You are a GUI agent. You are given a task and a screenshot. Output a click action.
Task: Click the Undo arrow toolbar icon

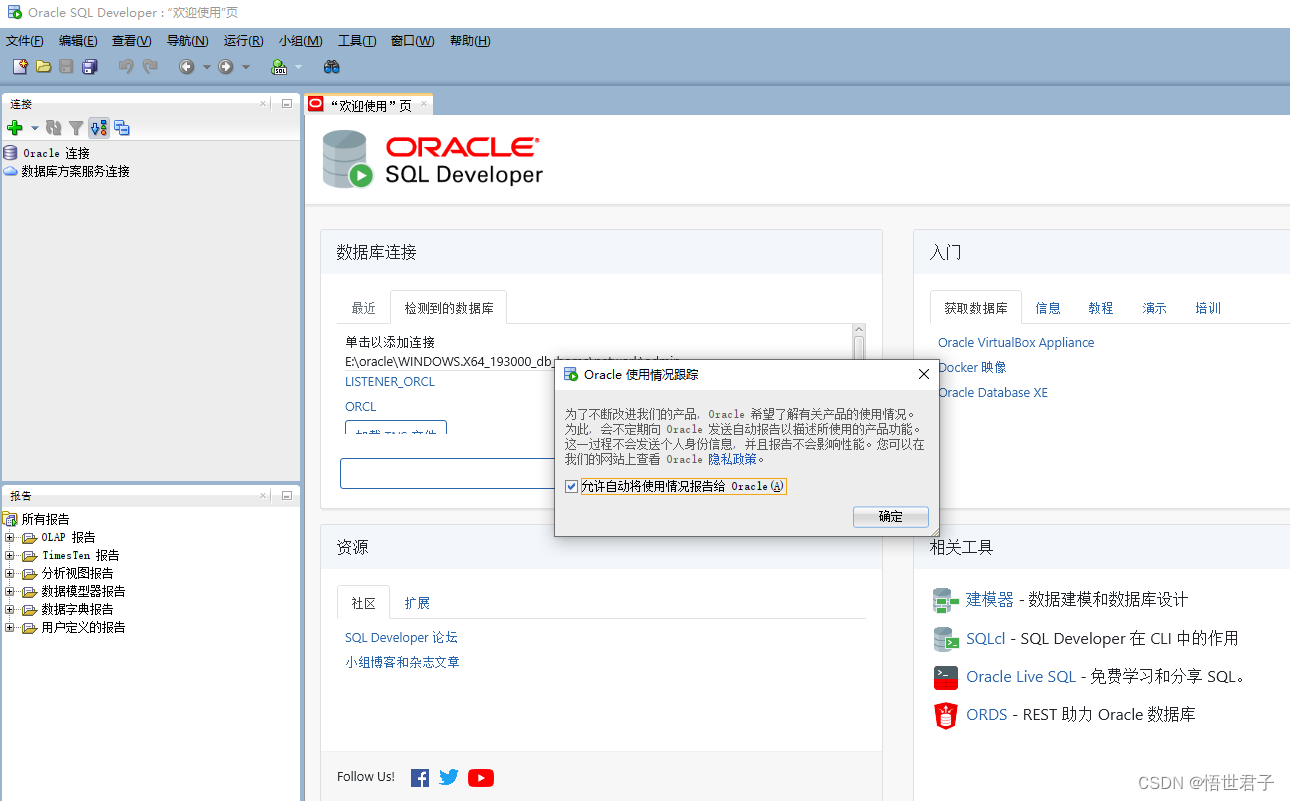(x=126, y=66)
